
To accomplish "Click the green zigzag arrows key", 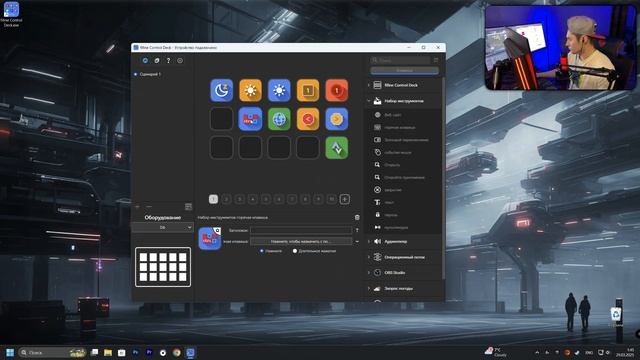I will pos(337,148).
